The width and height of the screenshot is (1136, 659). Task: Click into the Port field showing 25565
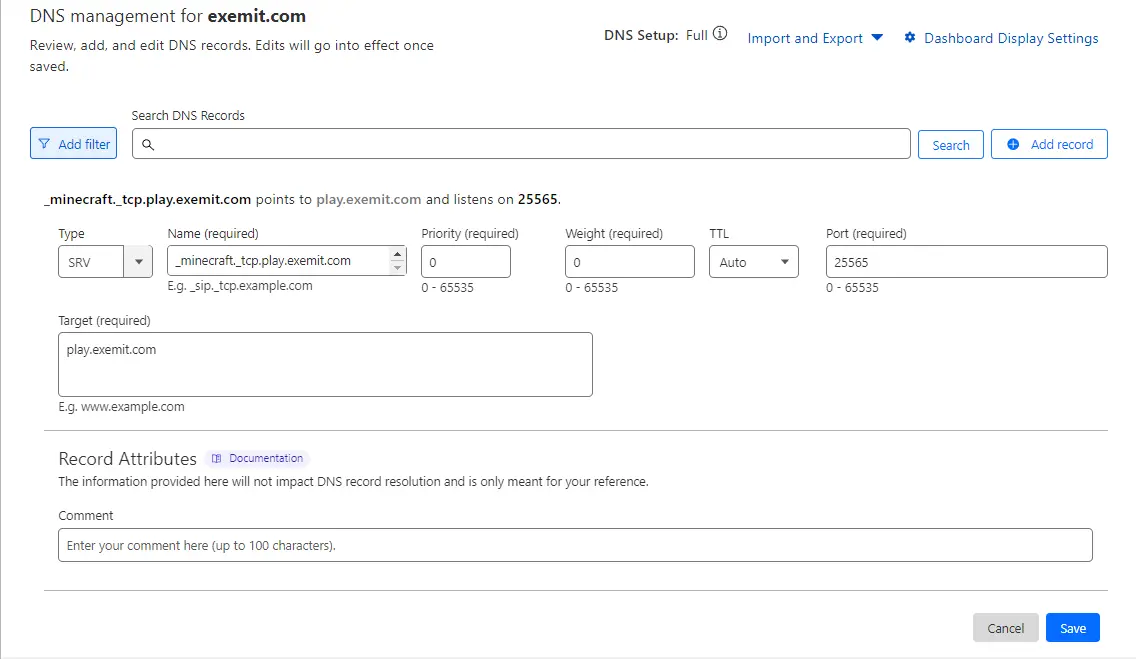(966, 262)
